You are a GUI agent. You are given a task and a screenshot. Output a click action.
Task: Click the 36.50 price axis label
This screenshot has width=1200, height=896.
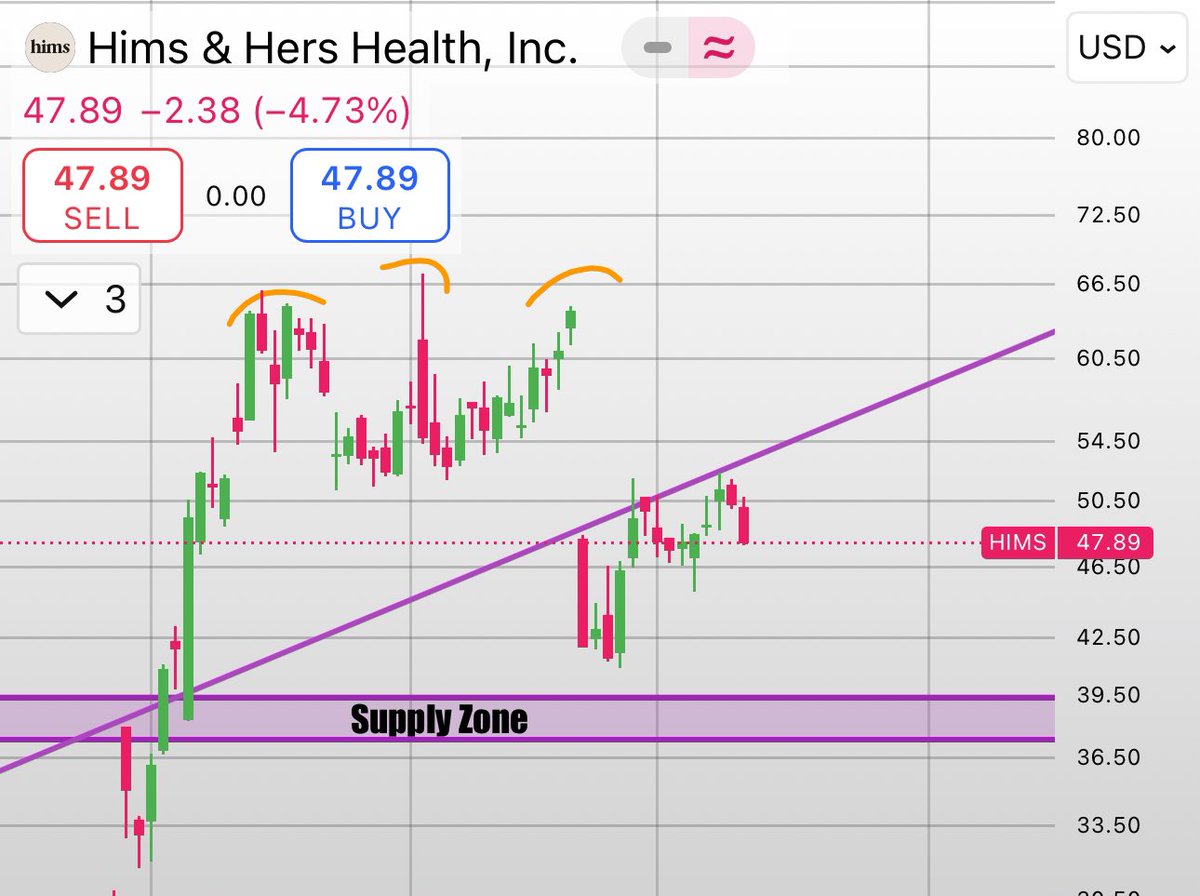[x=1108, y=757]
